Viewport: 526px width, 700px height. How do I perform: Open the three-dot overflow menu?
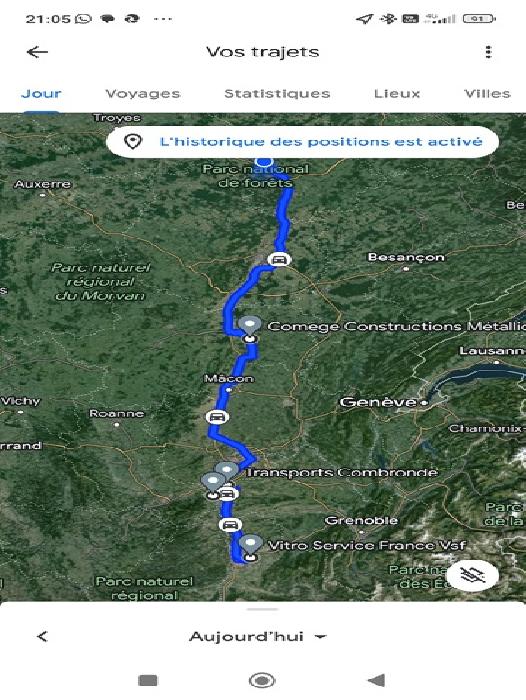tap(488, 52)
